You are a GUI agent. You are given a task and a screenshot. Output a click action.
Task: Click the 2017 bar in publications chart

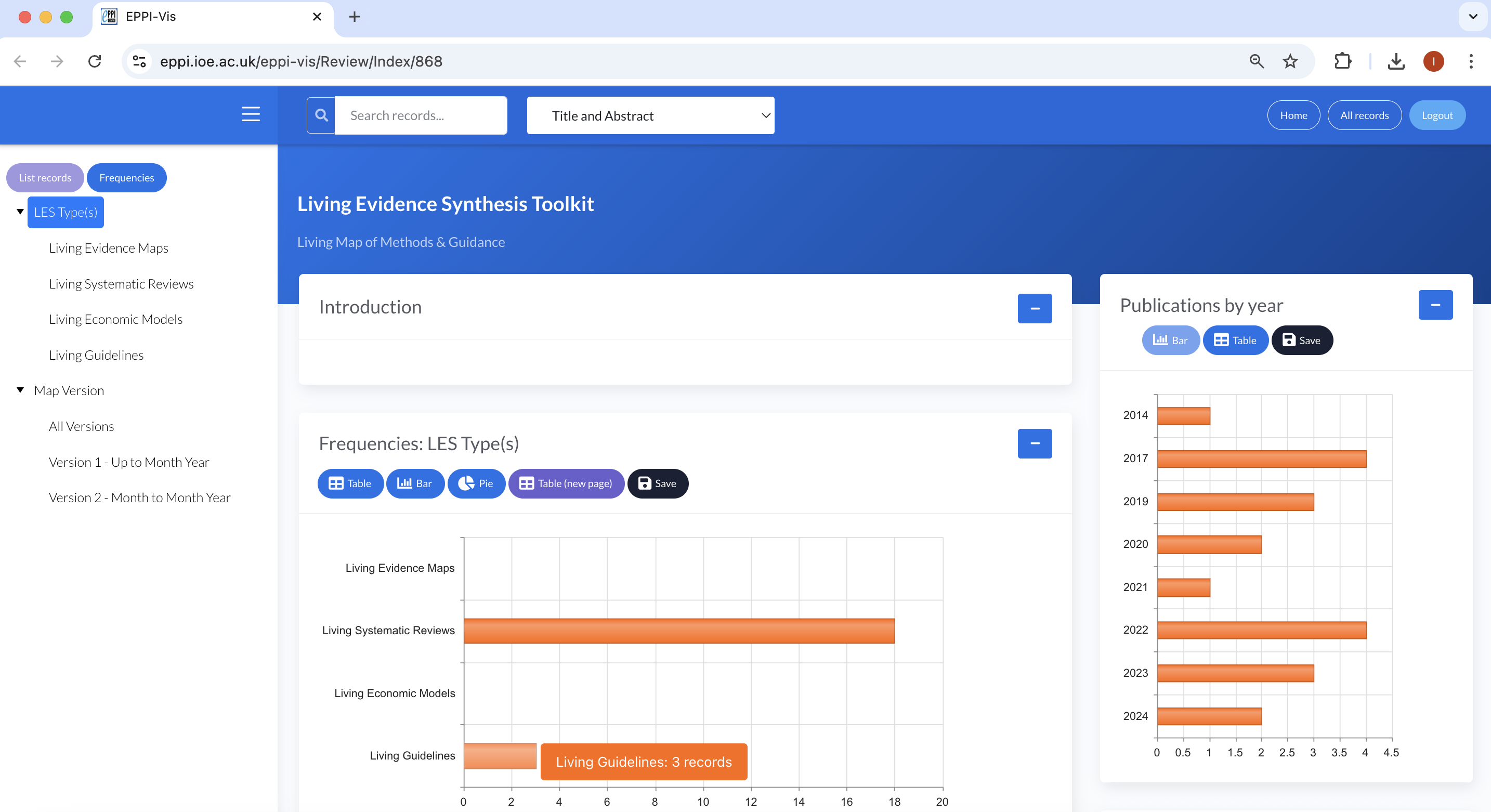coord(1261,459)
